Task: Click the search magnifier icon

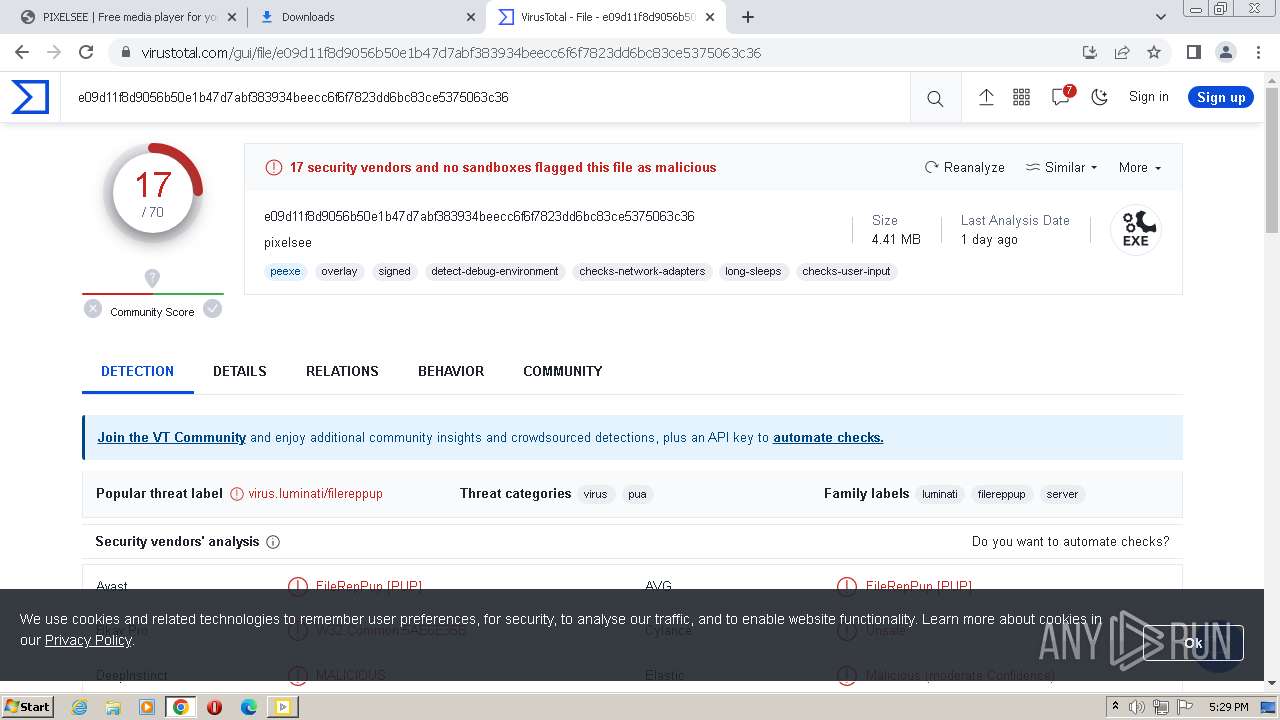Action: coord(935,98)
